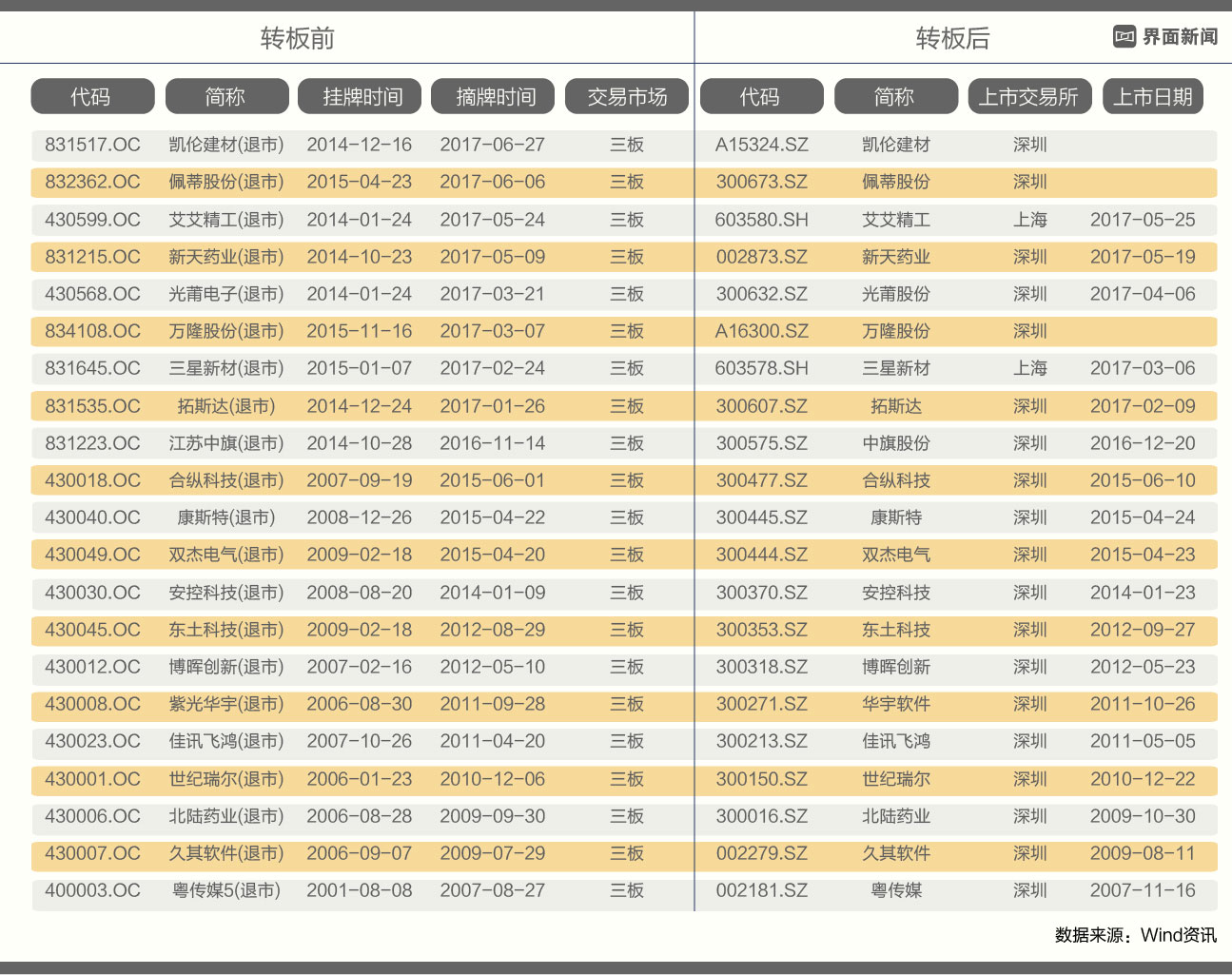Click code 430049.OC
The height and width of the screenshot is (975, 1232).
tap(92, 555)
